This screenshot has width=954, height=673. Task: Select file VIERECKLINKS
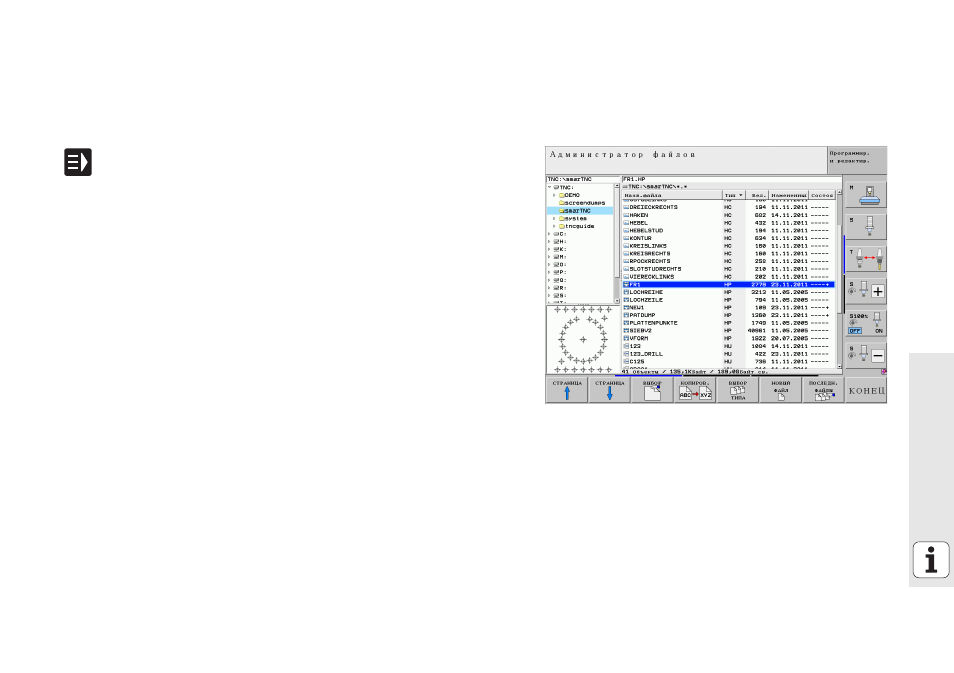(728, 277)
